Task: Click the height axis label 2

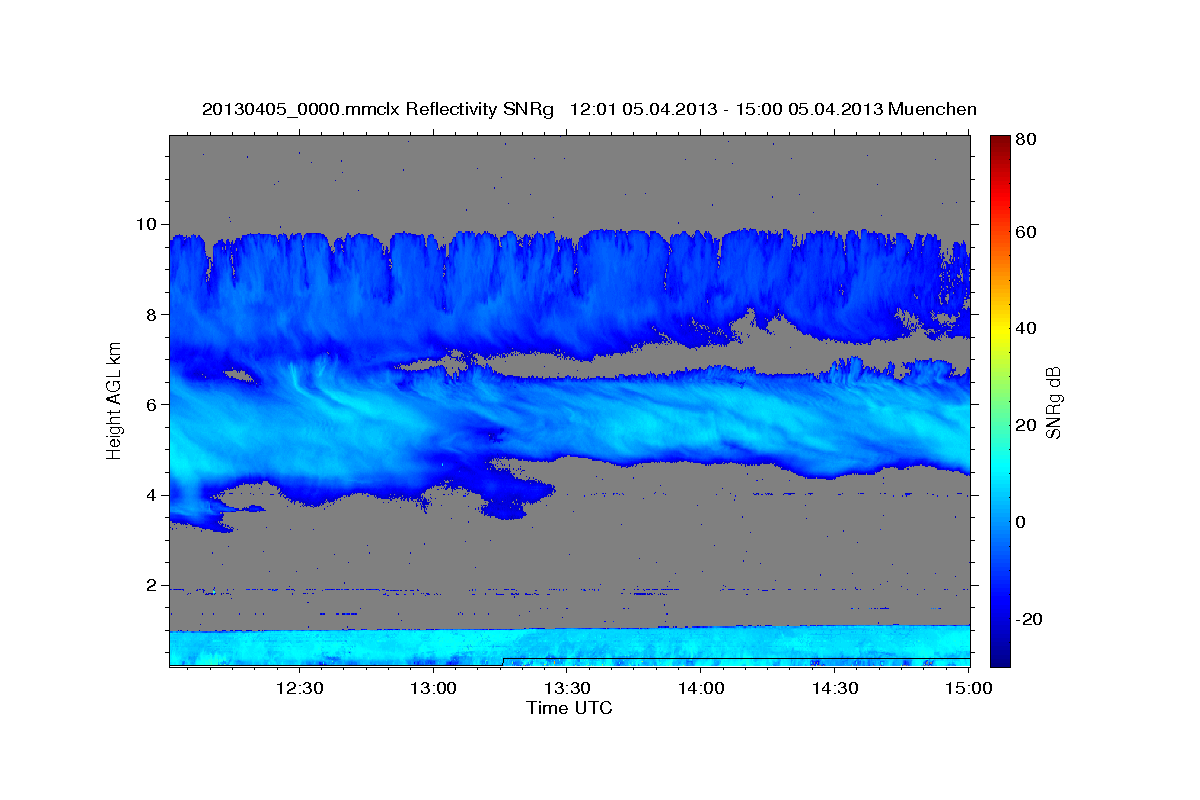Action: (x=152, y=585)
